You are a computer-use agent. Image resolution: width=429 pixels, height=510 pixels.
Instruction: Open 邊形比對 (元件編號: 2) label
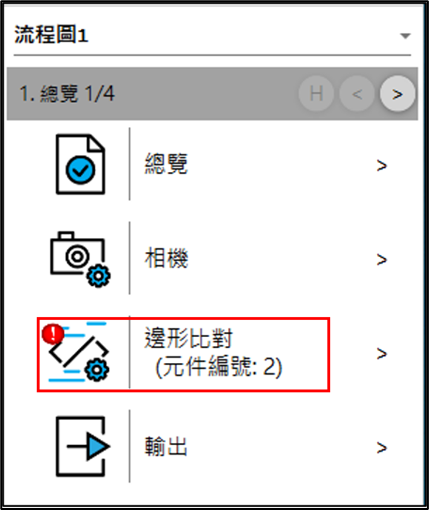click(213, 352)
